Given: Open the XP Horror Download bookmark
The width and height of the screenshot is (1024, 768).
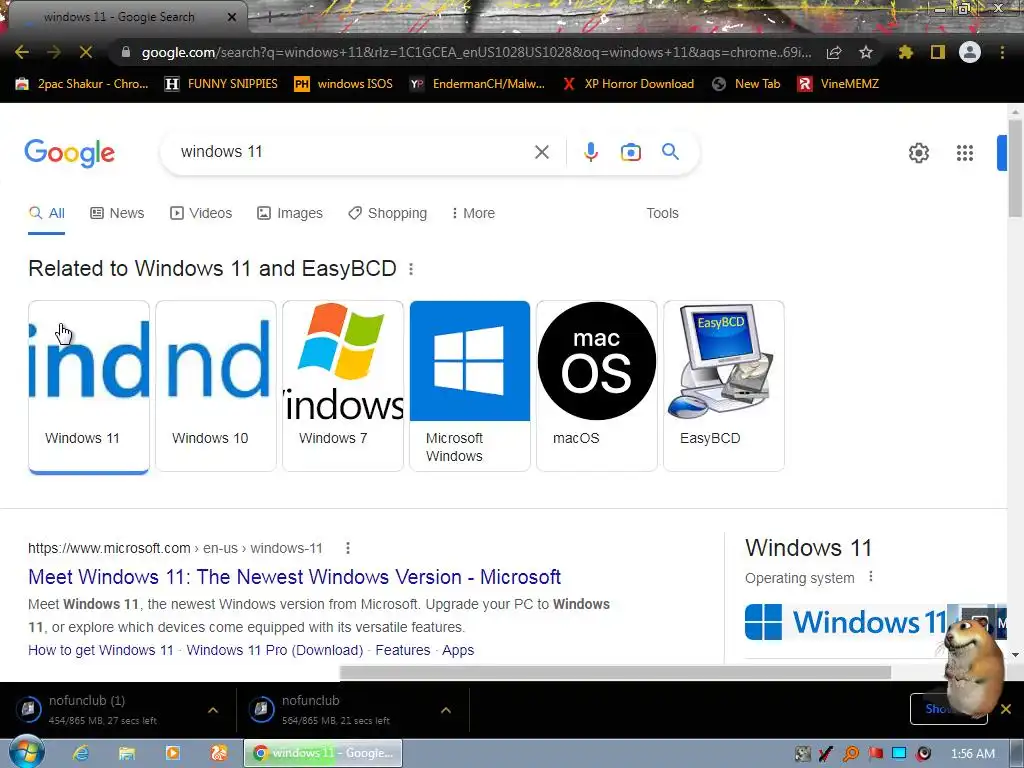Looking at the screenshot, I should (x=628, y=84).
